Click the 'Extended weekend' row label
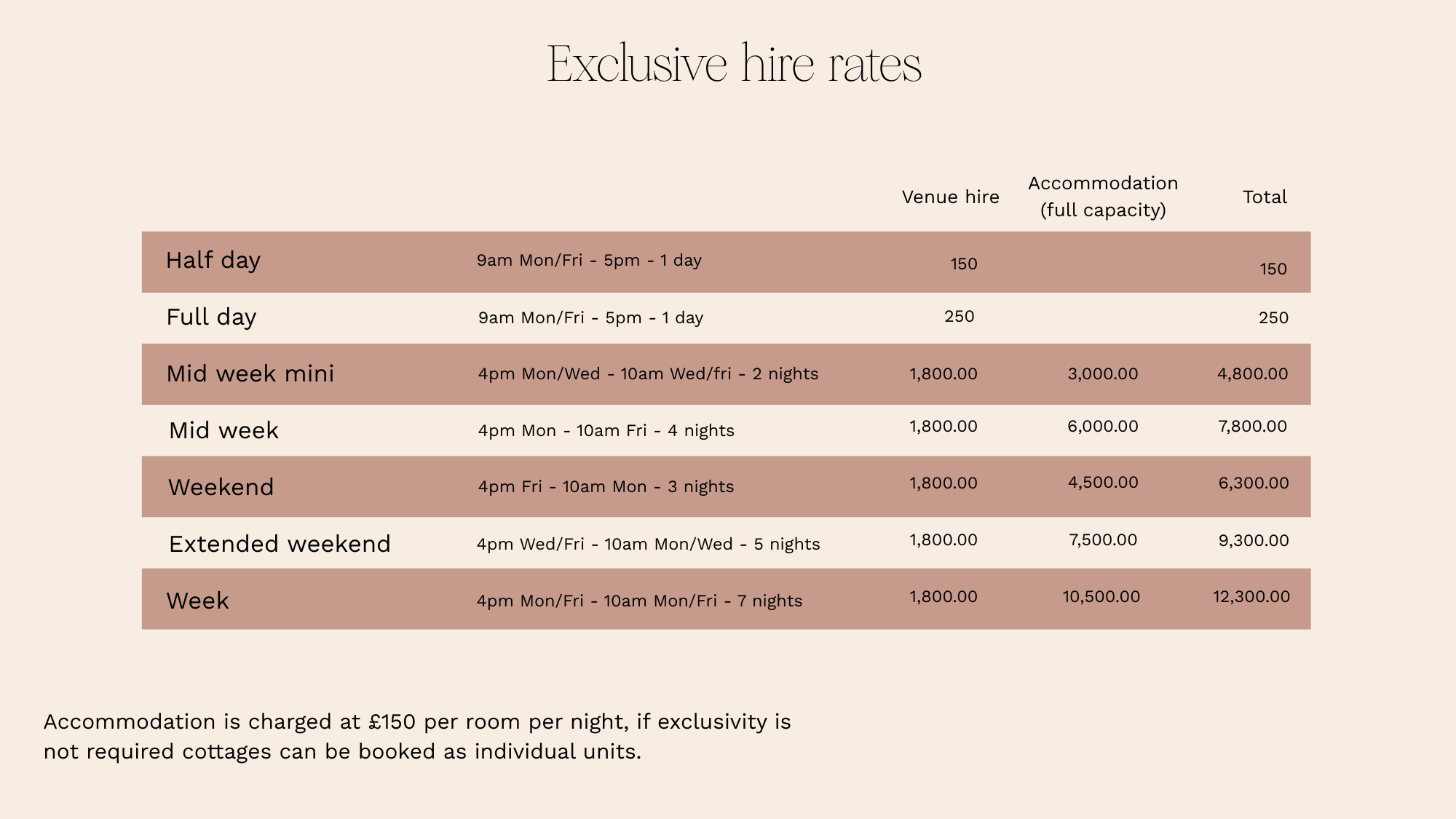Screen dimensions: 1456x819 click(280, 544)
